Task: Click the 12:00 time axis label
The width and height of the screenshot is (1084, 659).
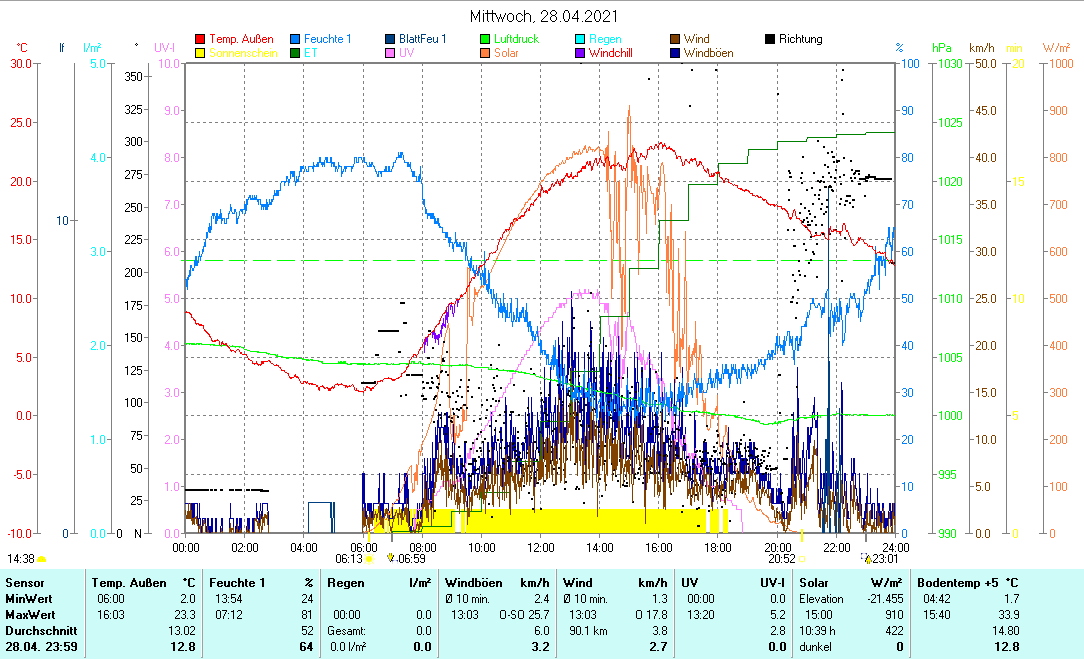Action: point(540,547)
